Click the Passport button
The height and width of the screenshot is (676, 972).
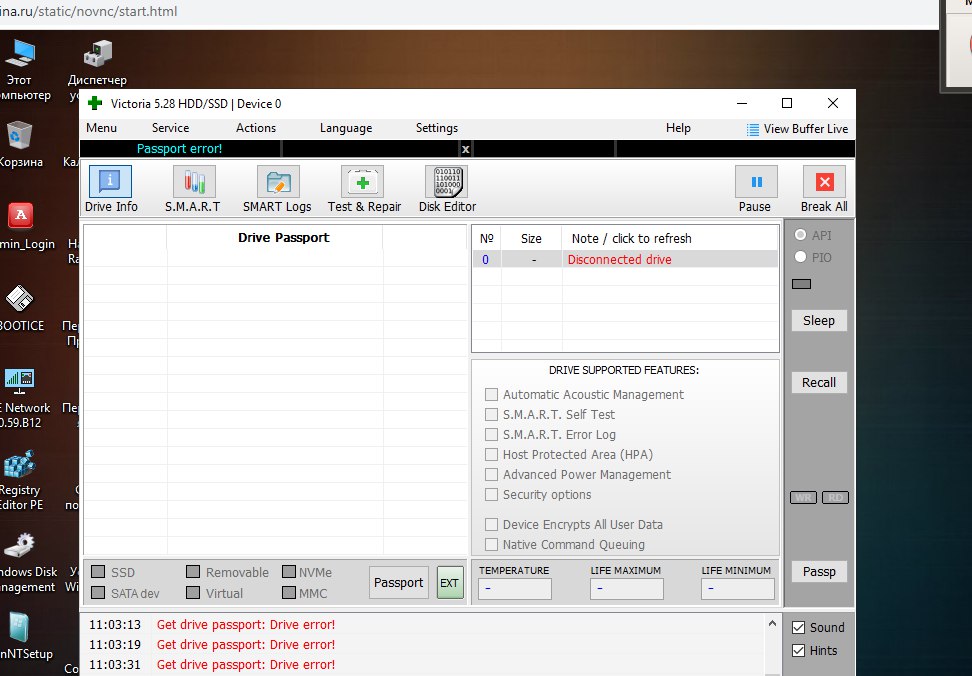[x=399, y=582]
